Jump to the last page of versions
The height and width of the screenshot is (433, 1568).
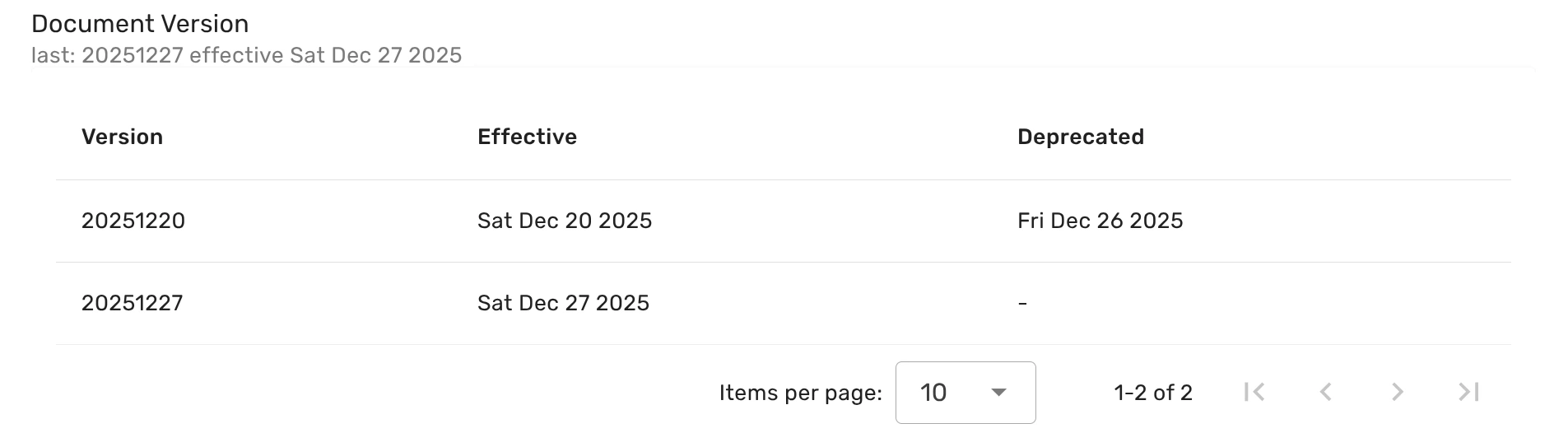(x=1468, y=393)
